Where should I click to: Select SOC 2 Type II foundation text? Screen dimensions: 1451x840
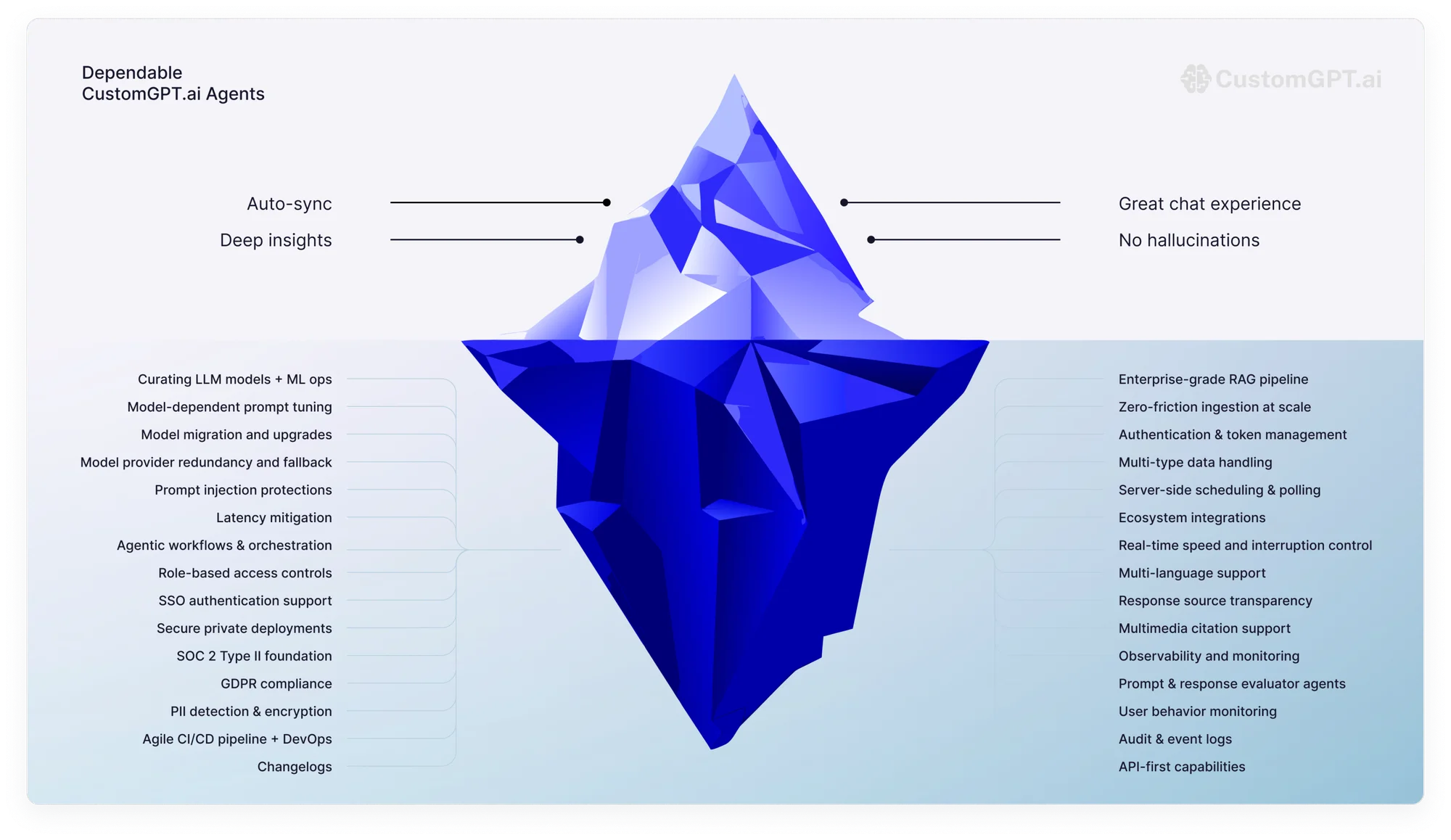254,656
